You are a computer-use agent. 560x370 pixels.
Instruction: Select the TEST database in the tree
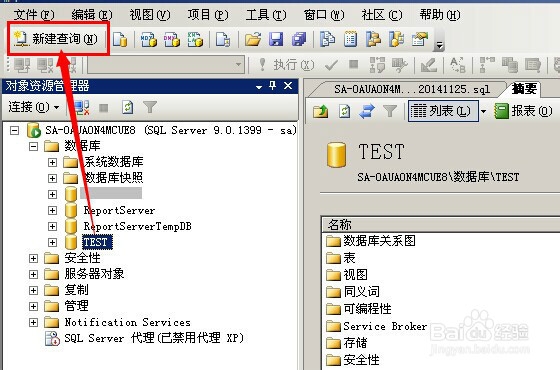(97, 242)
